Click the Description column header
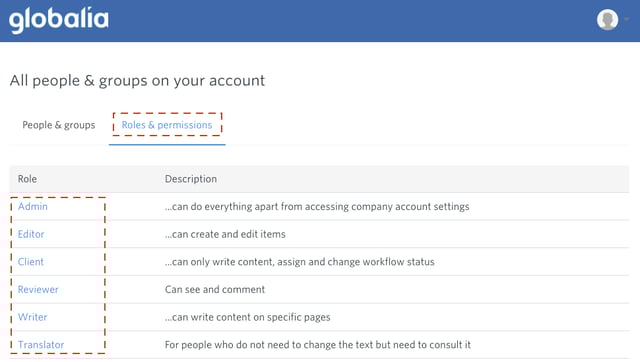This screenshot has height=362, width=640. (x=191, y=179)
